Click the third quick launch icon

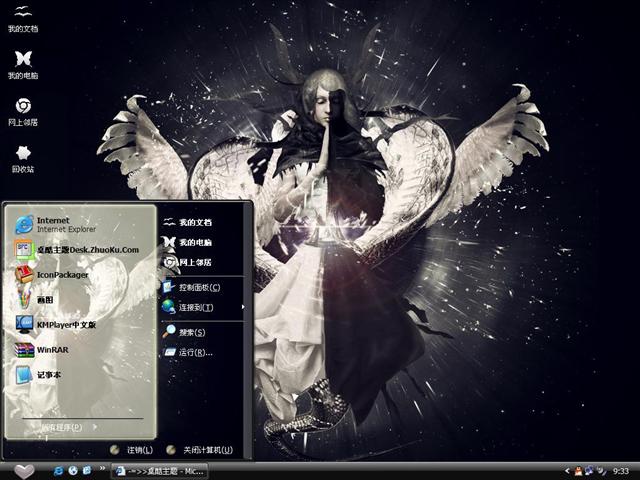87,471
